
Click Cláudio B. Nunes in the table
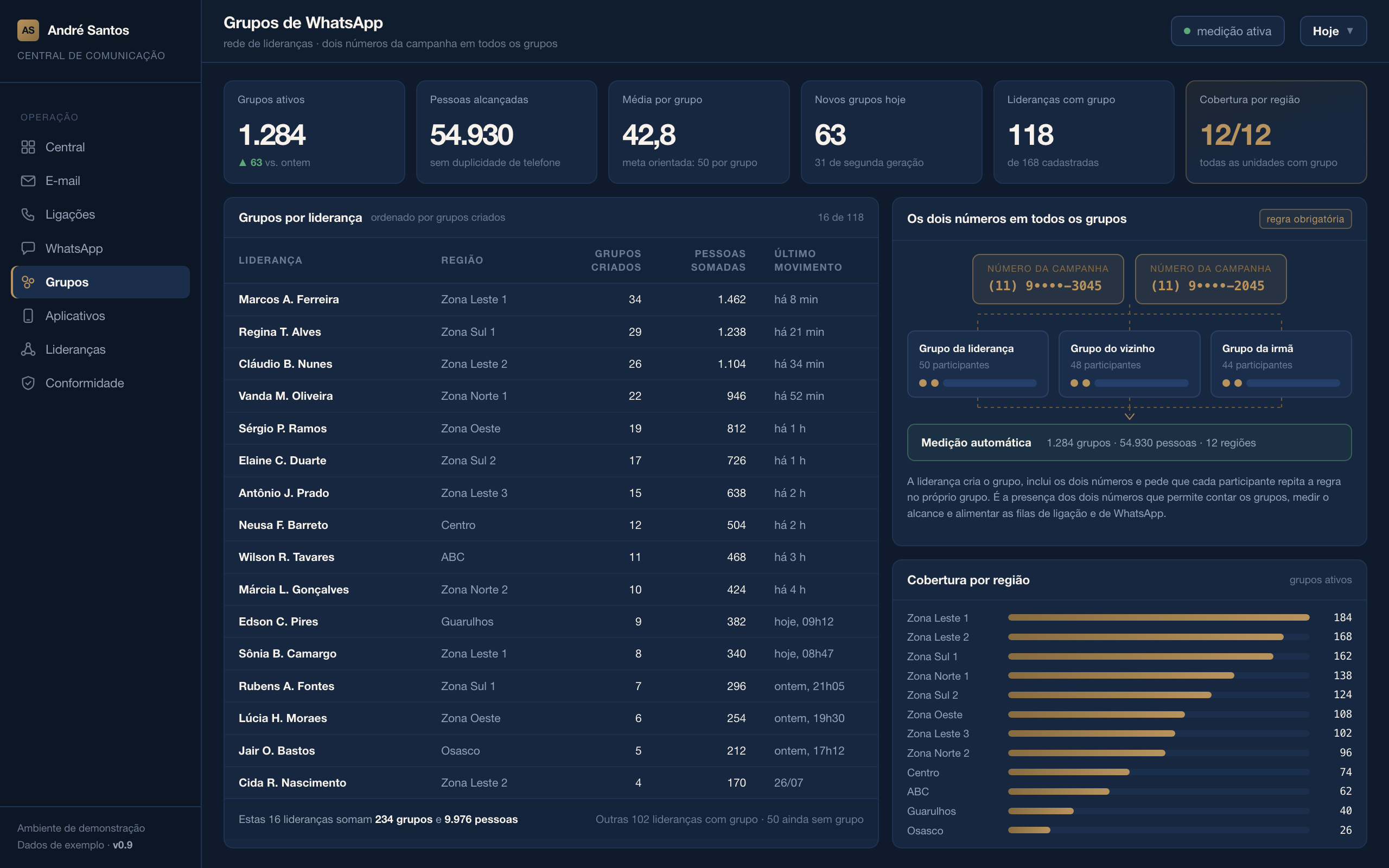point(285,364)
